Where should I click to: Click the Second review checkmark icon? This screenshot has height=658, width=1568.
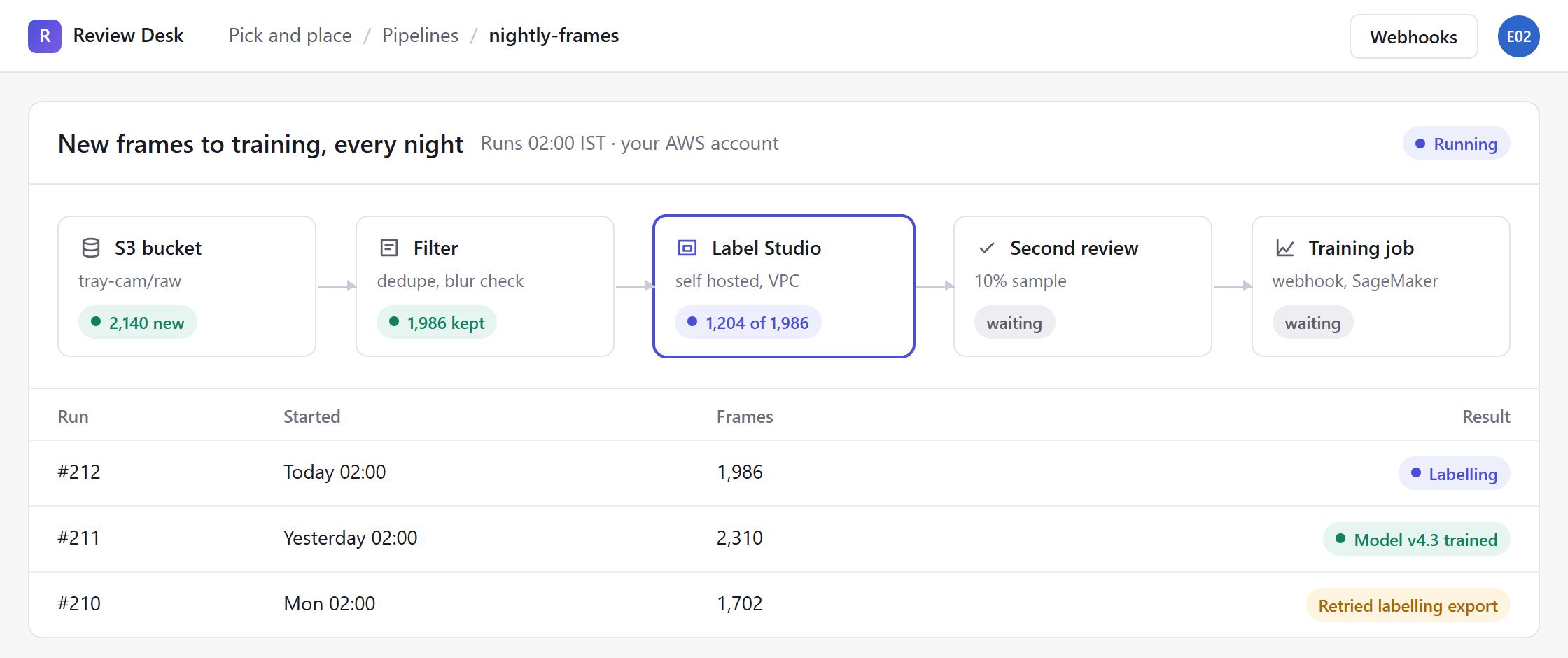tap(986, 248)
